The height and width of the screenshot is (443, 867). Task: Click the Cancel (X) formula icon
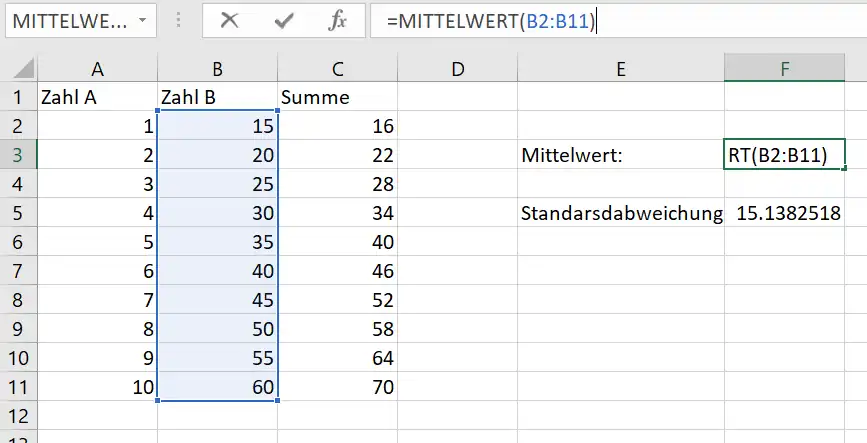tap(230, 21)
